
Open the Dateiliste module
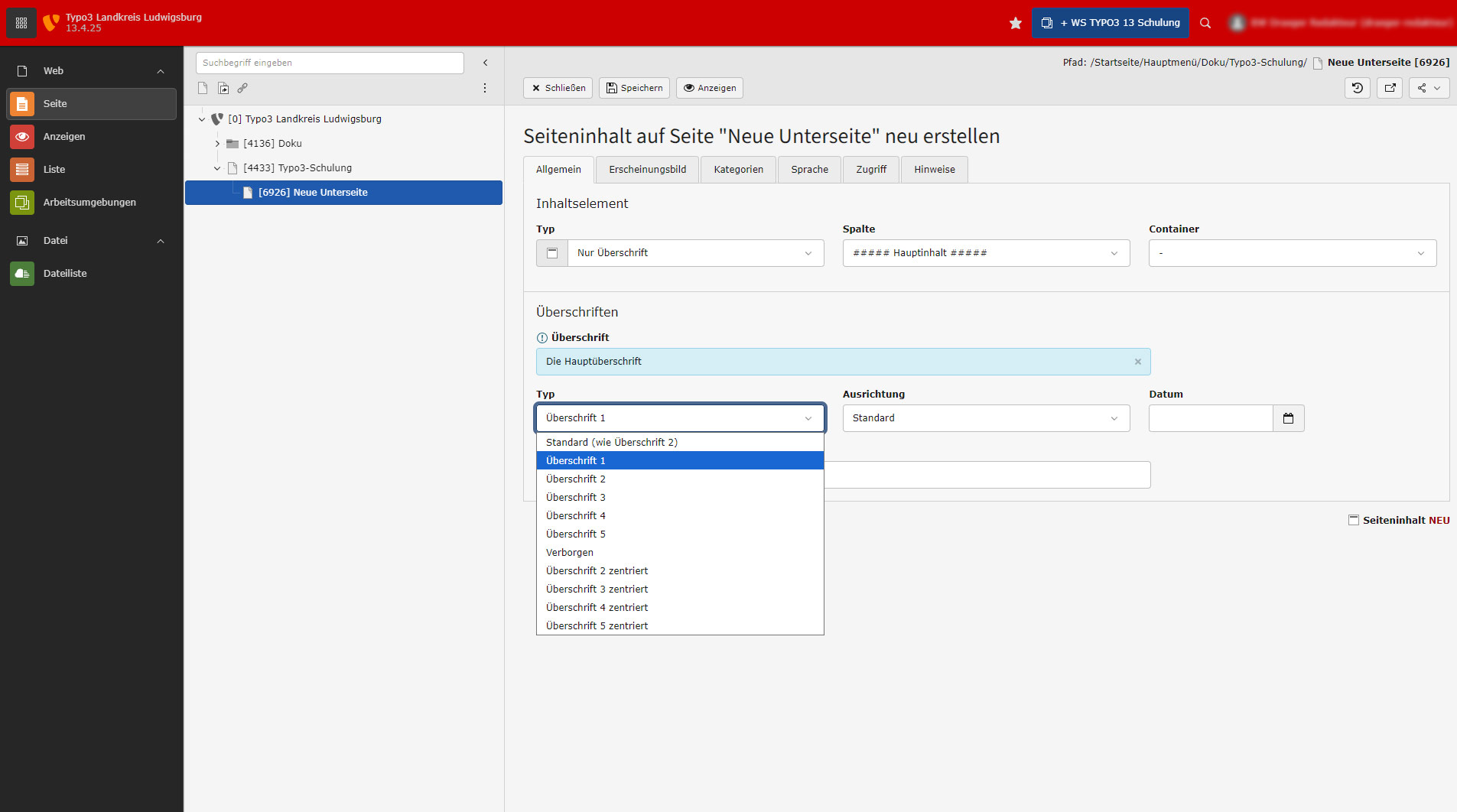[64, 274]
